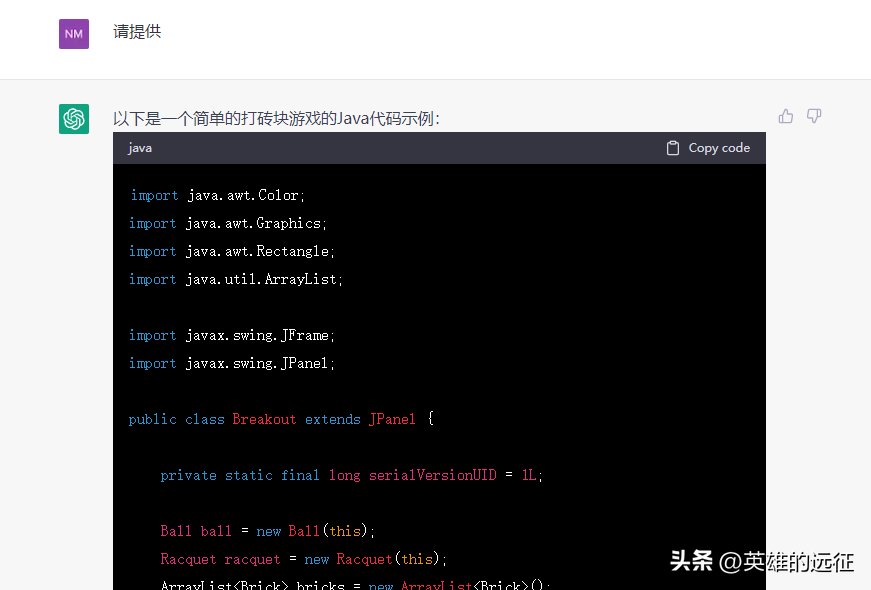Click the line import java.util.ArrayList;
The image size is (871, 590).
[x=236, y=279]
